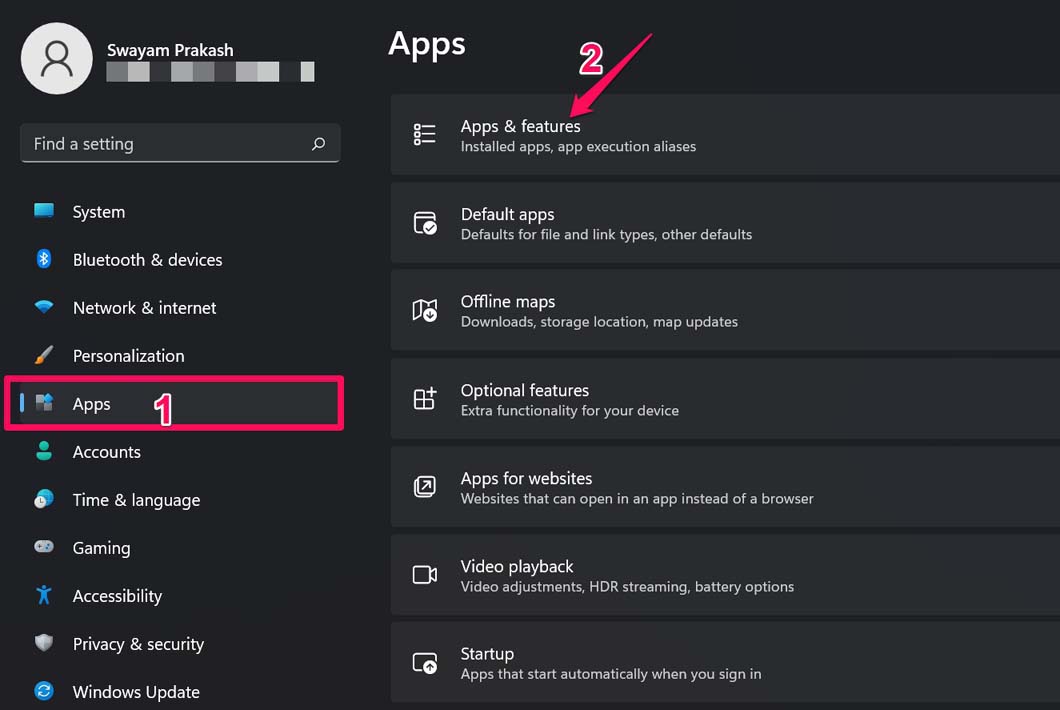
Task: Click the Offline maps icon
Action: [x=425, y=310]
